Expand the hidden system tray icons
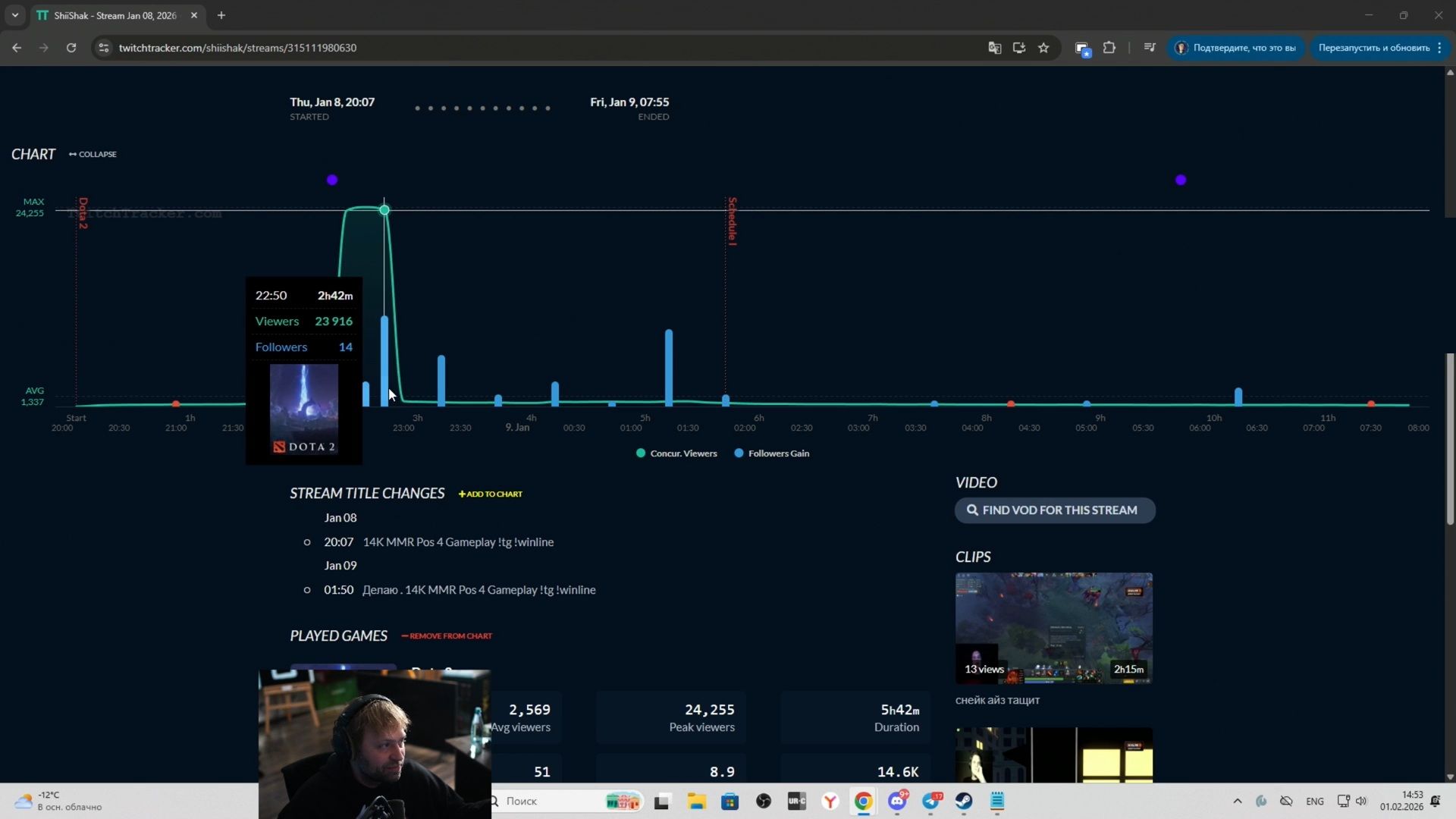Viewport: 1456px width, 819px height. 1238,801
